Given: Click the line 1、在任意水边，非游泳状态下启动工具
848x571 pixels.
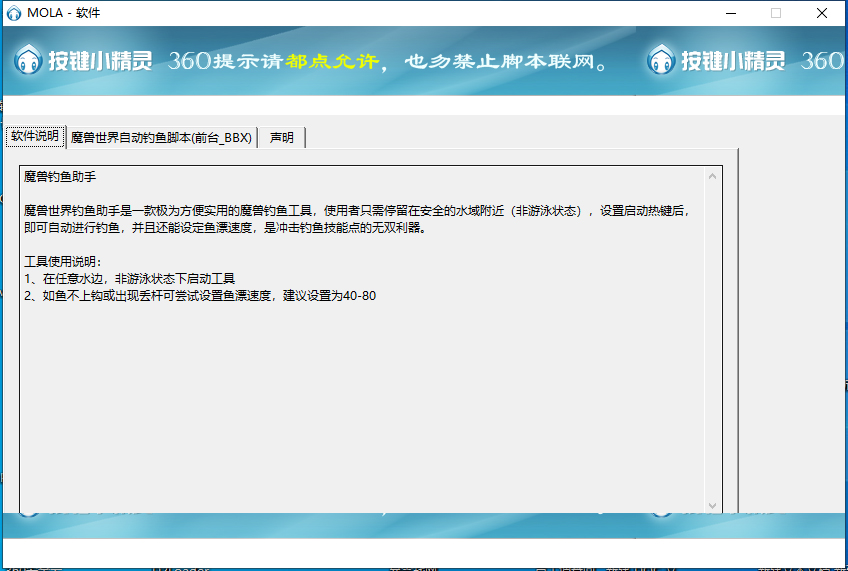Looking at the screenshot, I should coord(130,279).
